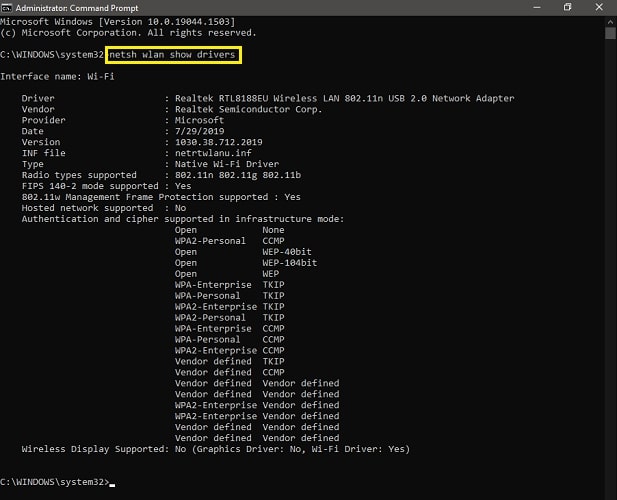
Task: Click the Microsoft Corporation copyright line
Action: 128,33
